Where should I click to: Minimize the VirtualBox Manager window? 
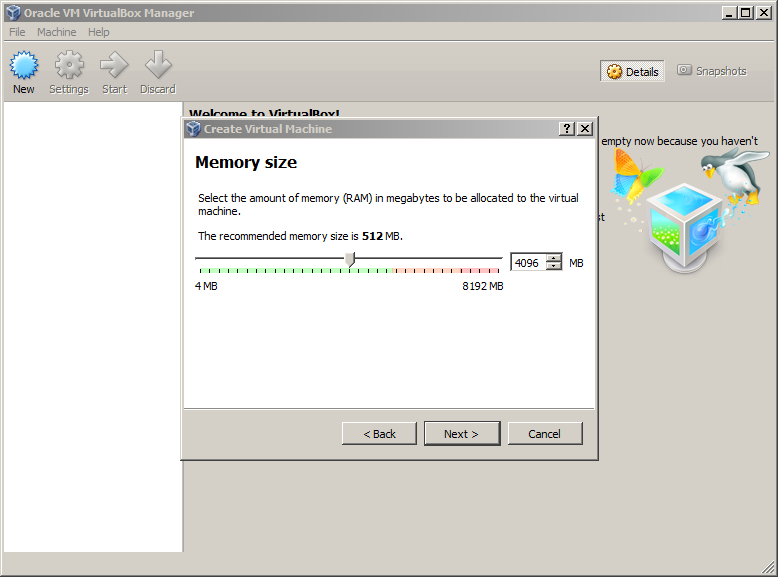729,13
